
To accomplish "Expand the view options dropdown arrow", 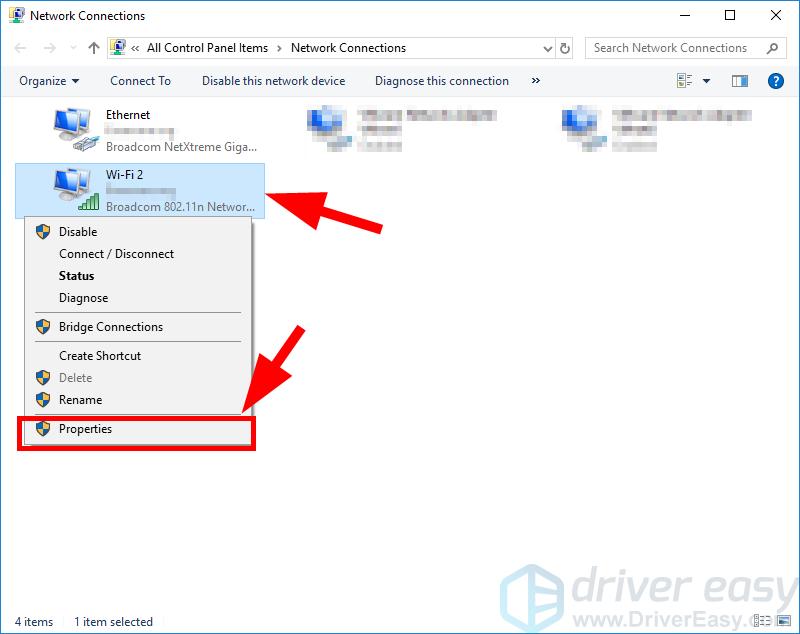I will 707,81.
